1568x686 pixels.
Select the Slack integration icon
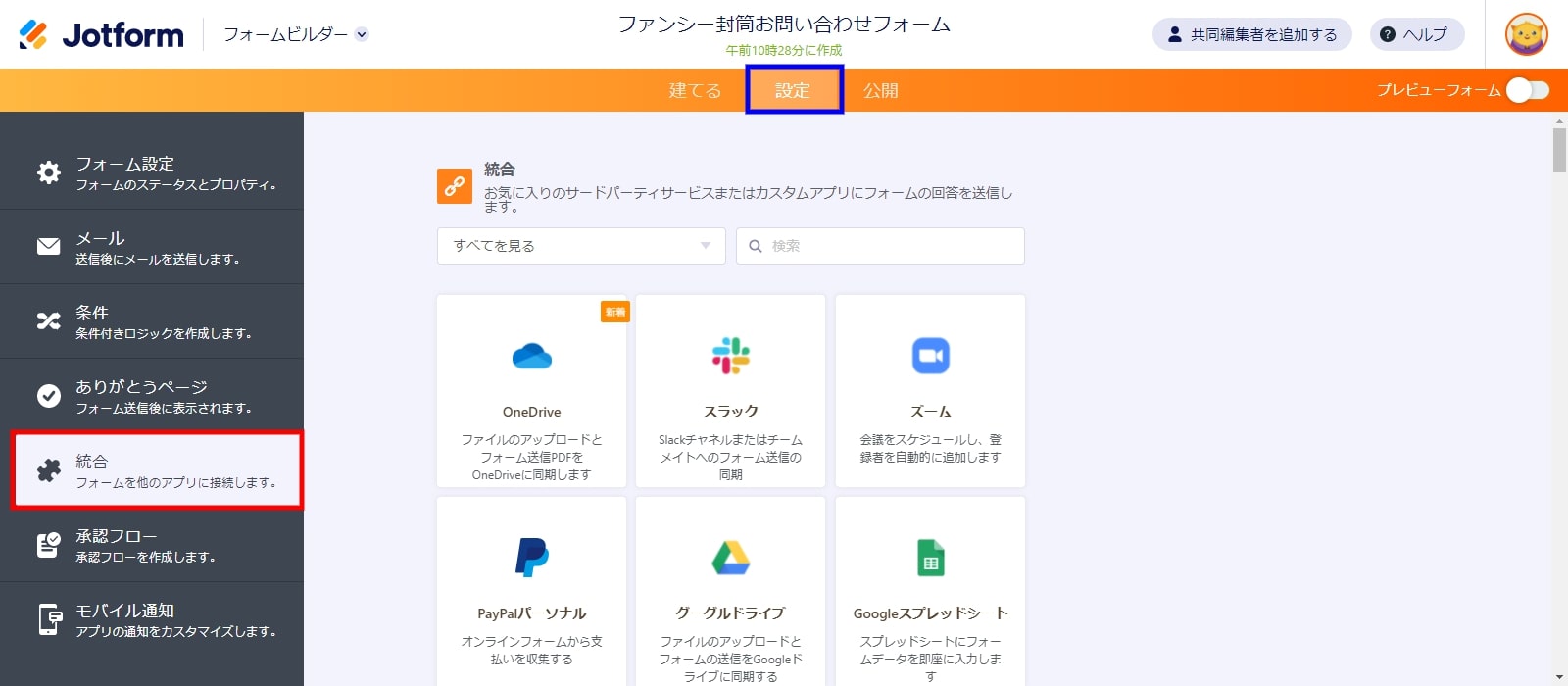[730, 356]
